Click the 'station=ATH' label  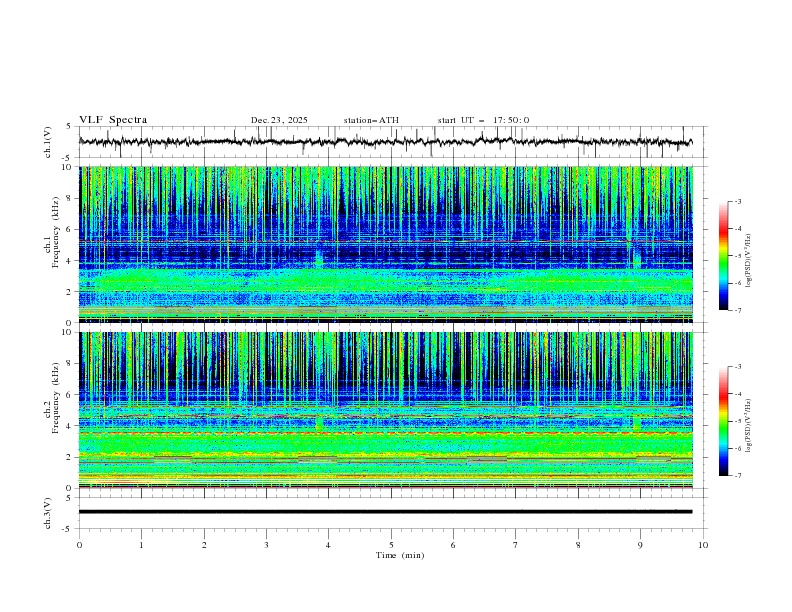click(x=371, y=120)
